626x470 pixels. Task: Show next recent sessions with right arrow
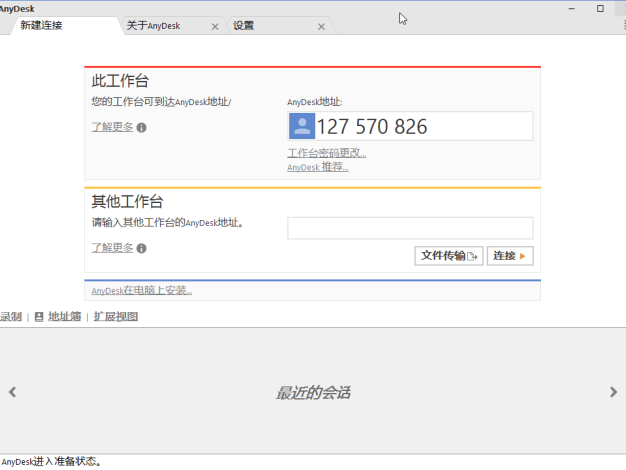[613, 392]
